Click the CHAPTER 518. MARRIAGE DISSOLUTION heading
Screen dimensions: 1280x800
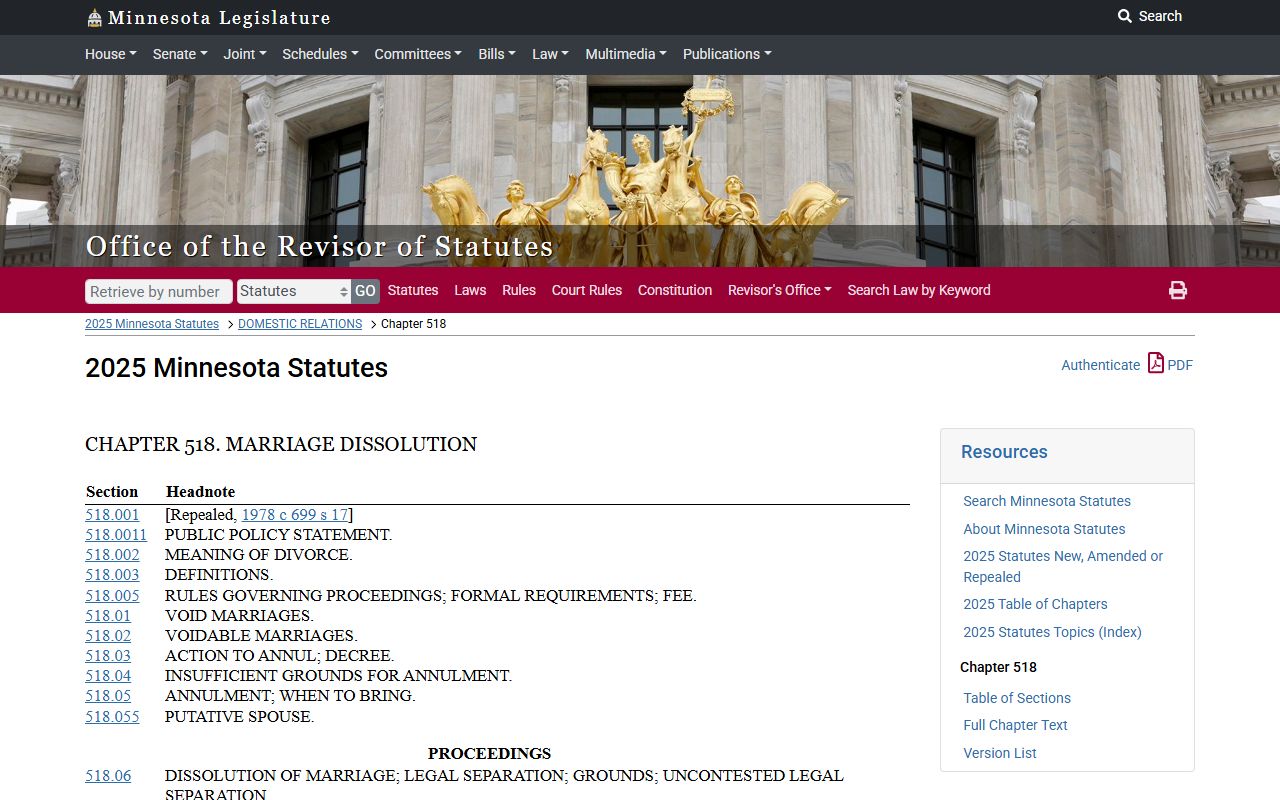[281, 444]
